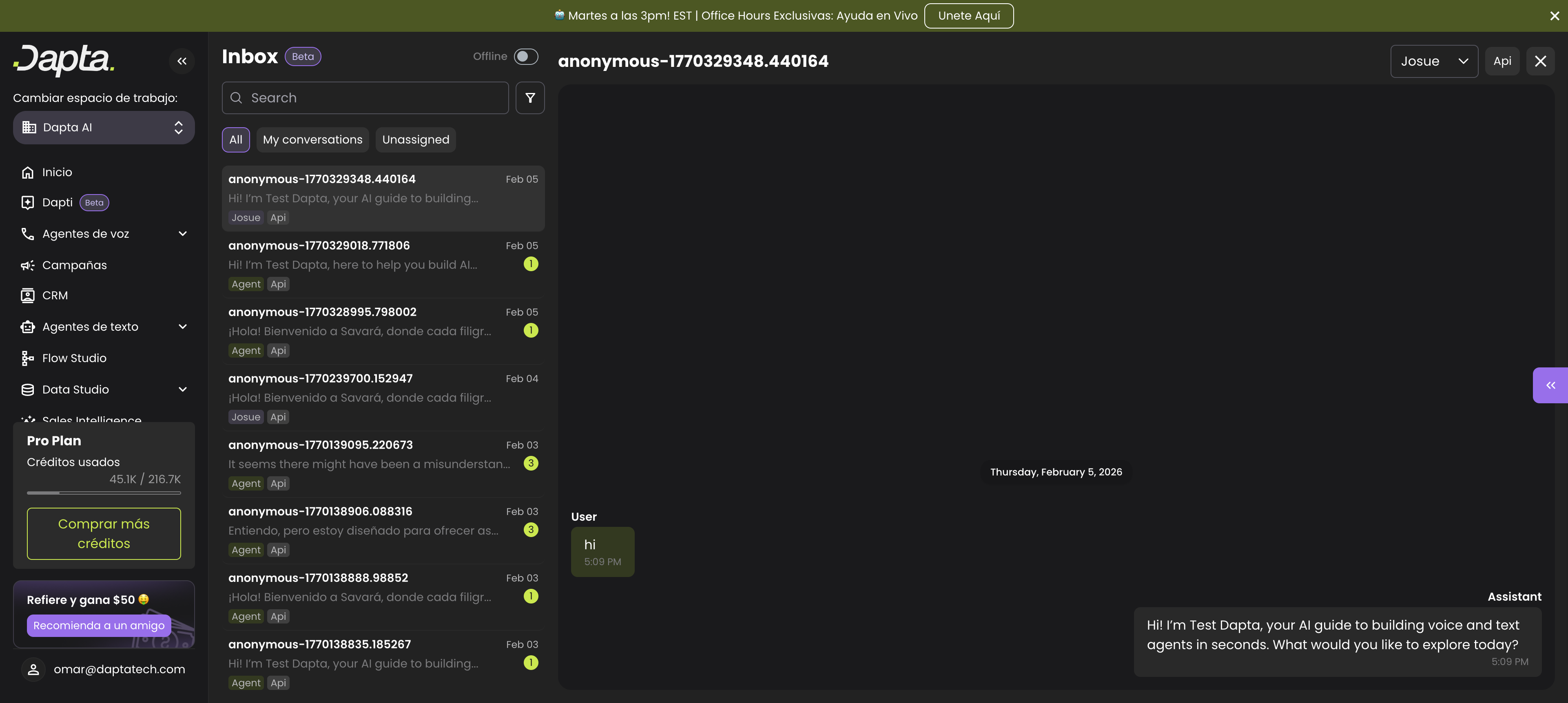Viewport: 1568px width, 703px height.
Task: Select the Unassigned tab
Action: 415,140
